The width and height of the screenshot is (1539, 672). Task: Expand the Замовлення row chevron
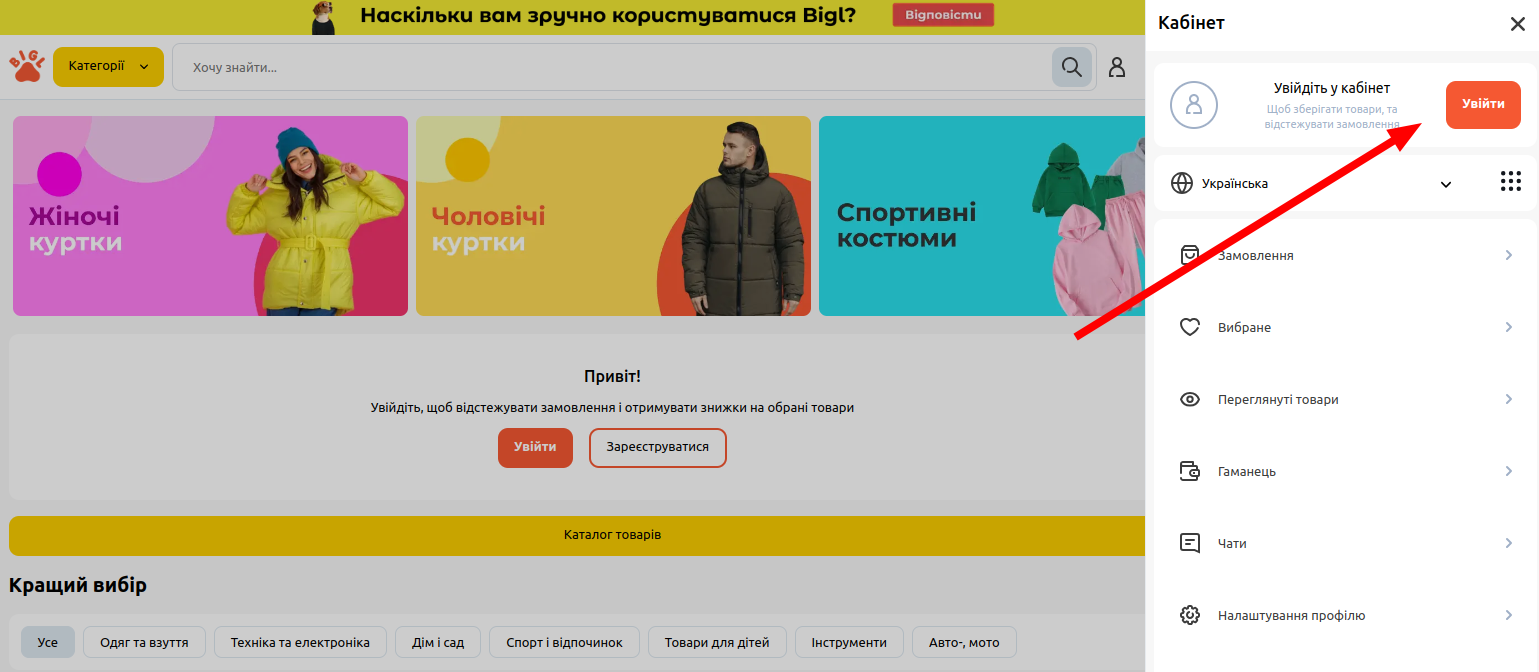[1509, 255]
